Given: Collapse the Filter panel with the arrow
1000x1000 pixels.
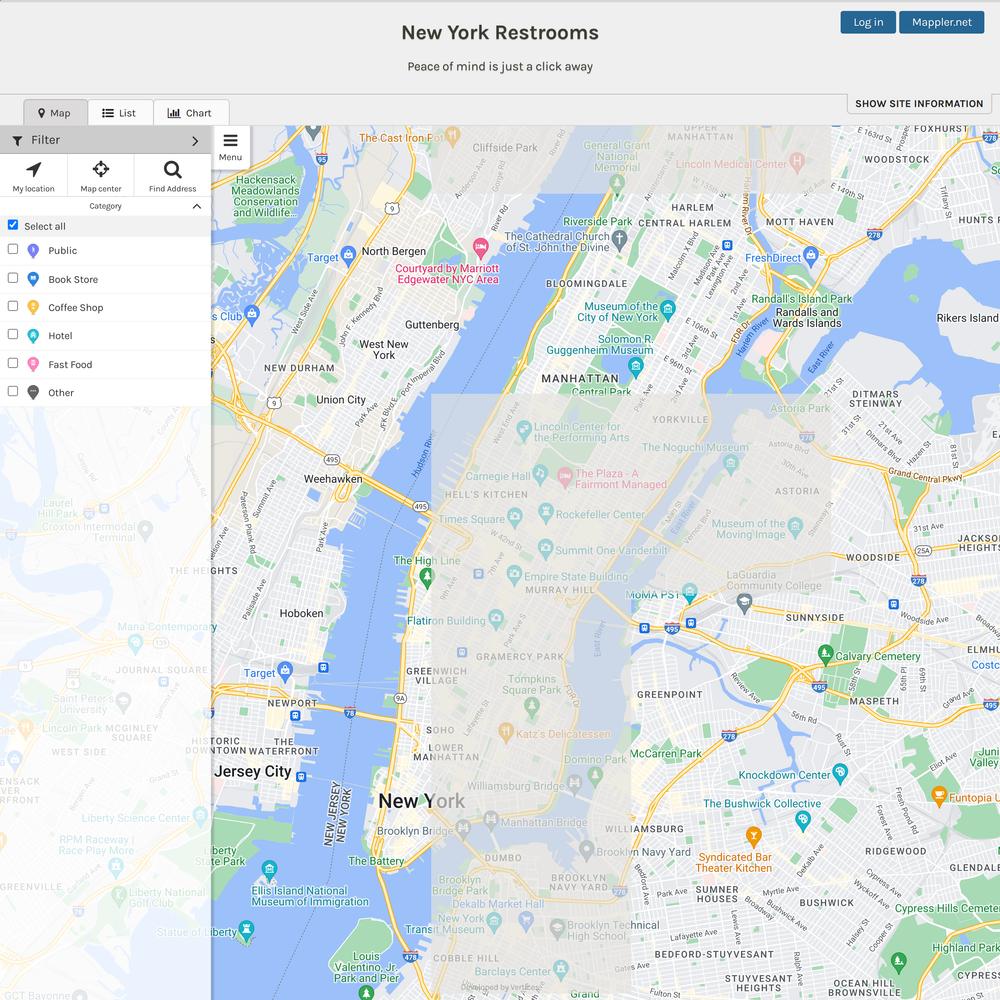Looking at the screenshot, I should click(195, 141).
